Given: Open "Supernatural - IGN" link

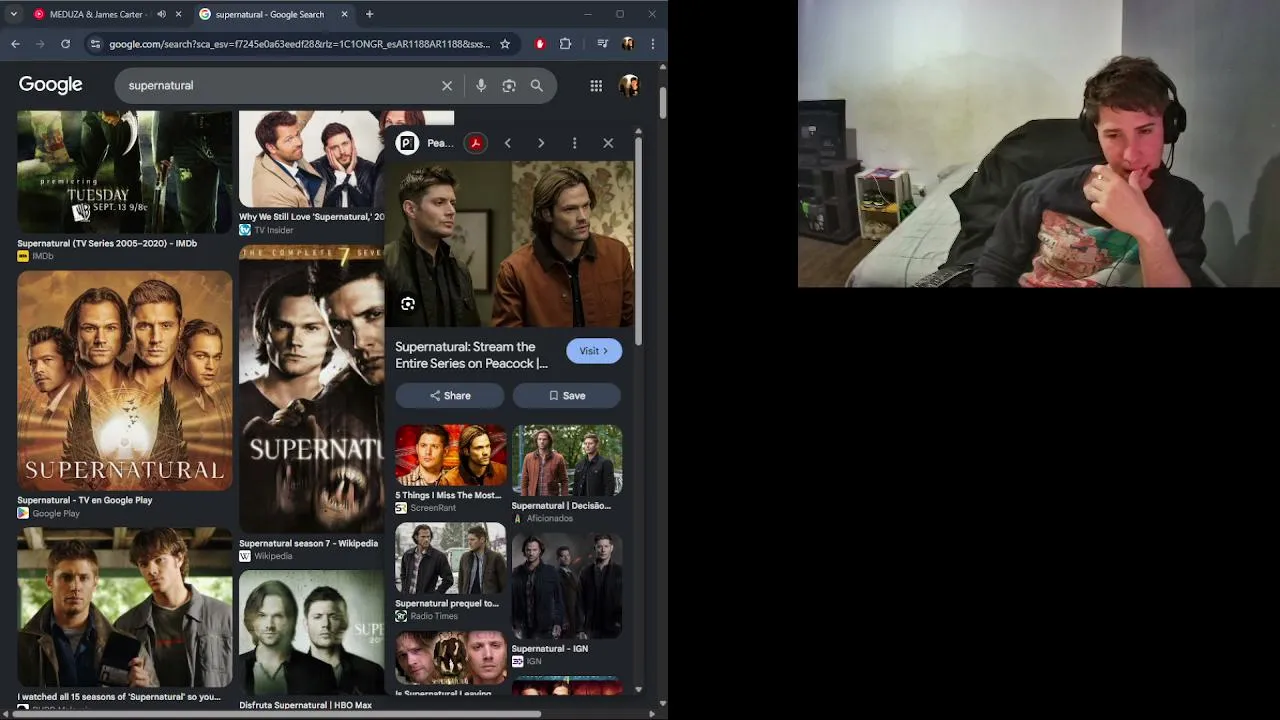Looking at the screenshot, I should pos(550,648).
